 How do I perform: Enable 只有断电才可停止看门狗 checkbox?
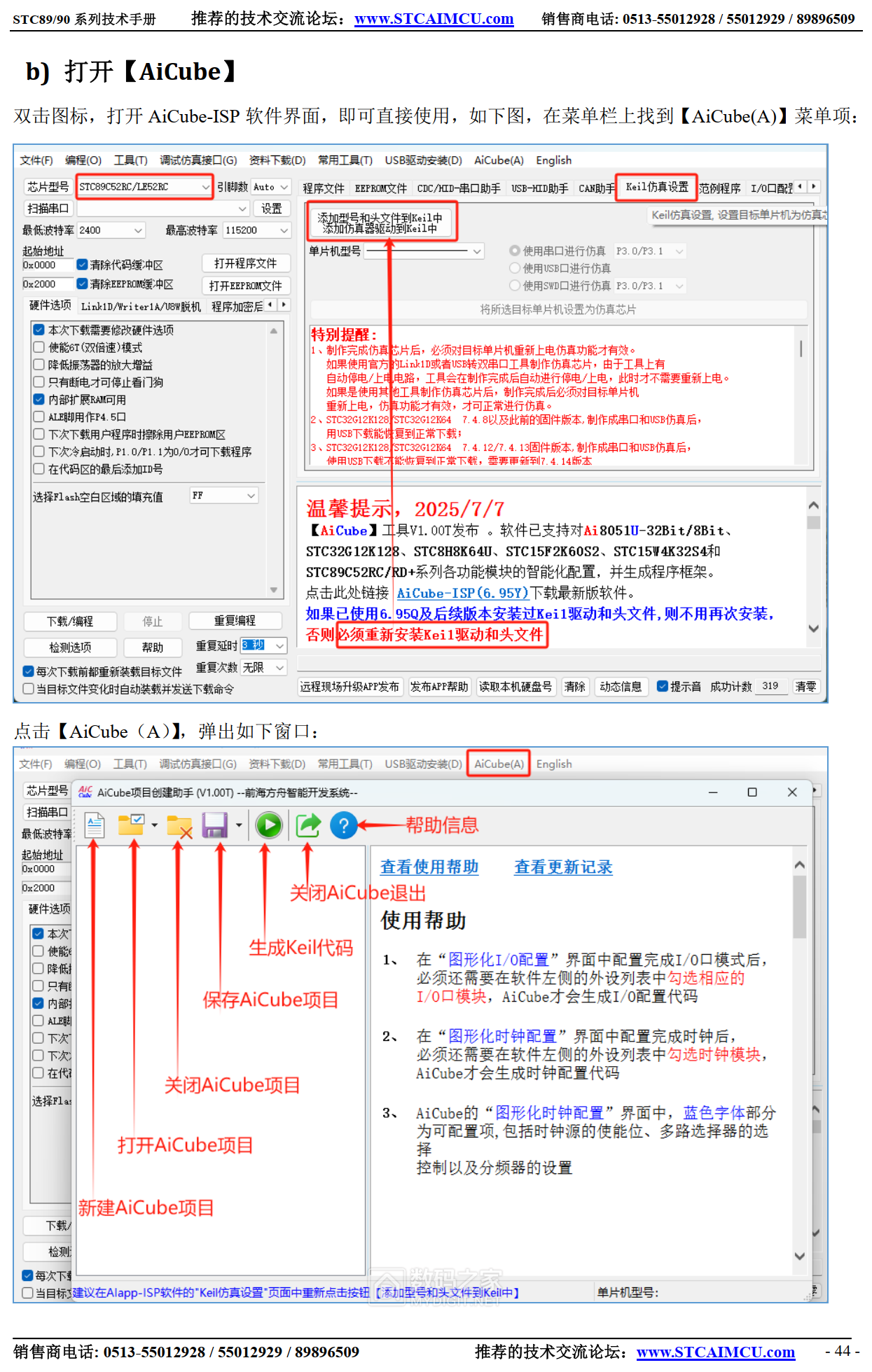click(x=39, y=382)
